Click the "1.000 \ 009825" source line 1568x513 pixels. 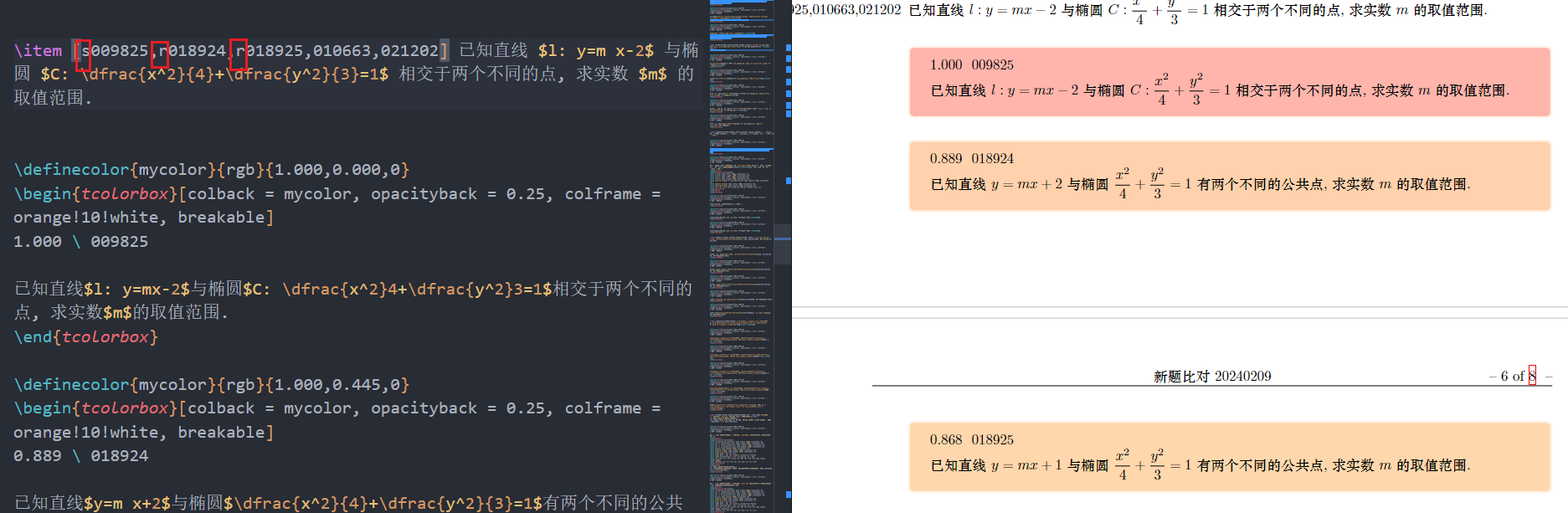80,242
